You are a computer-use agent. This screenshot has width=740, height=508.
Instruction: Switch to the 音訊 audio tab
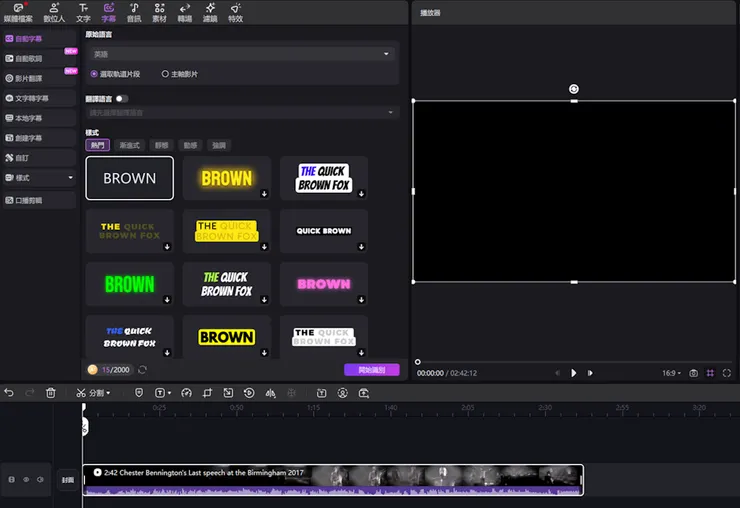(134, 12)
